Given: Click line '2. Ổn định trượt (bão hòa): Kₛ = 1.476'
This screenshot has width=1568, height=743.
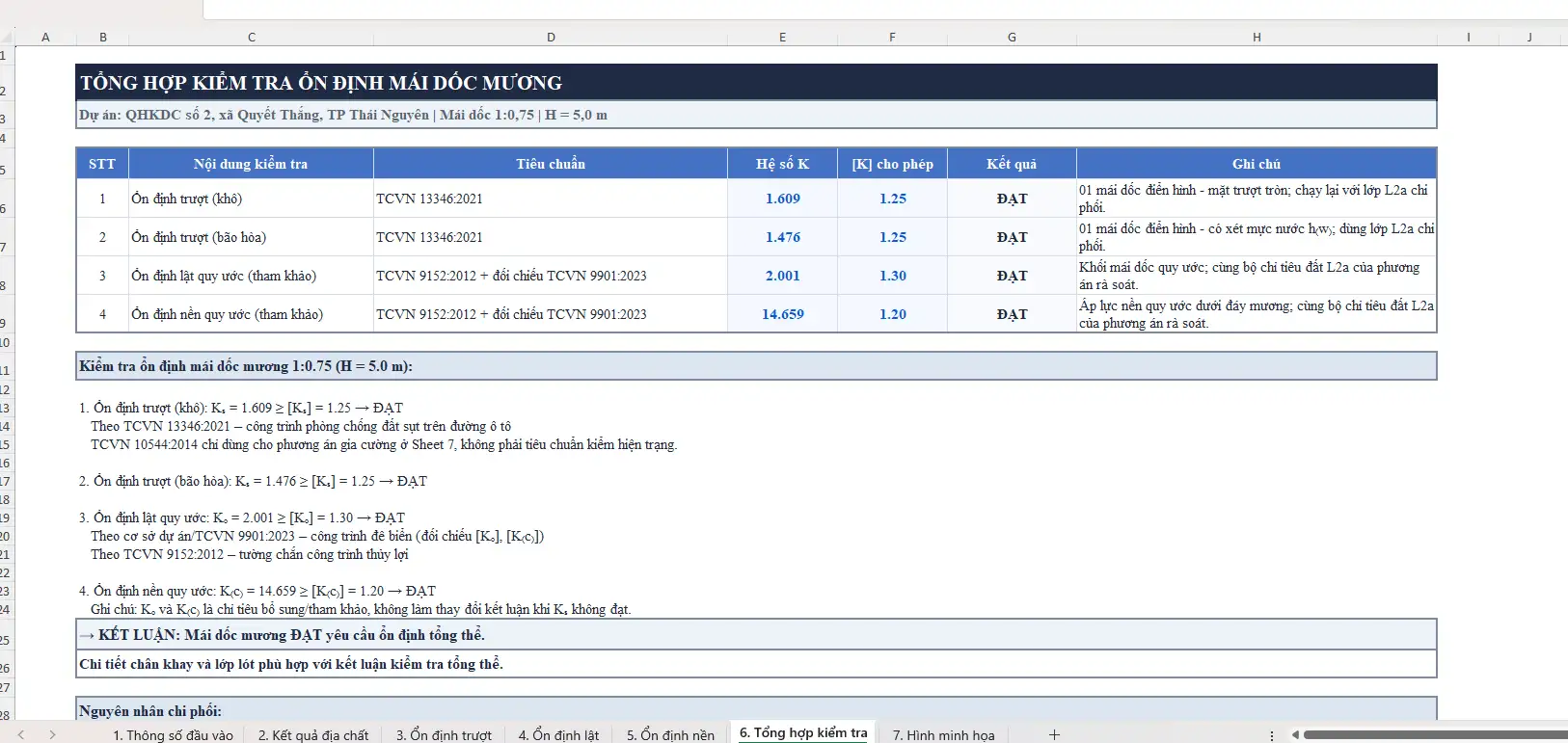Looking at the screenshot, I should pos(253,481).
